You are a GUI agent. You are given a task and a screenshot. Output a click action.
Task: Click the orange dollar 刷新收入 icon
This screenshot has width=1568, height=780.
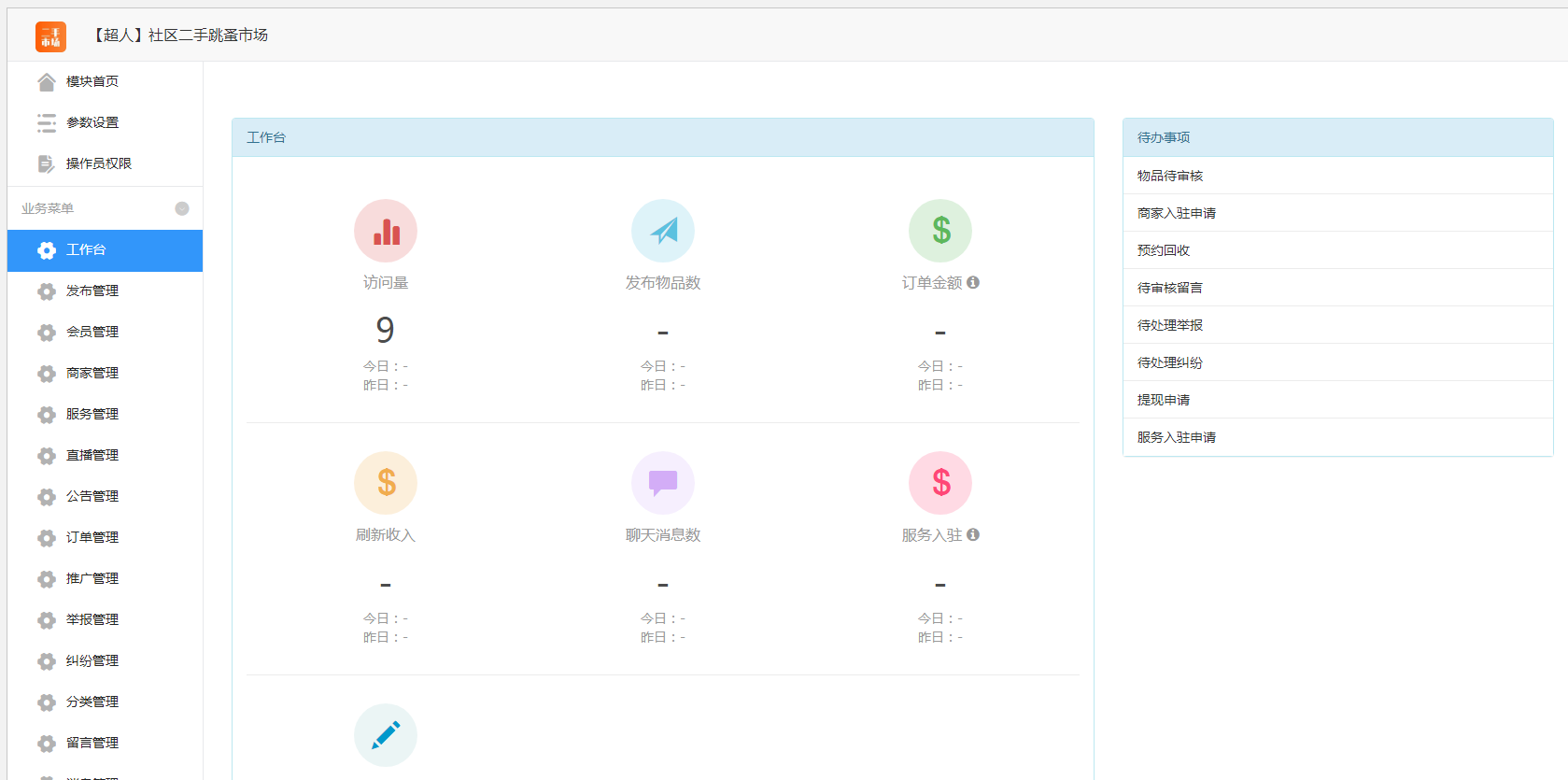click(x=386, y=483)
